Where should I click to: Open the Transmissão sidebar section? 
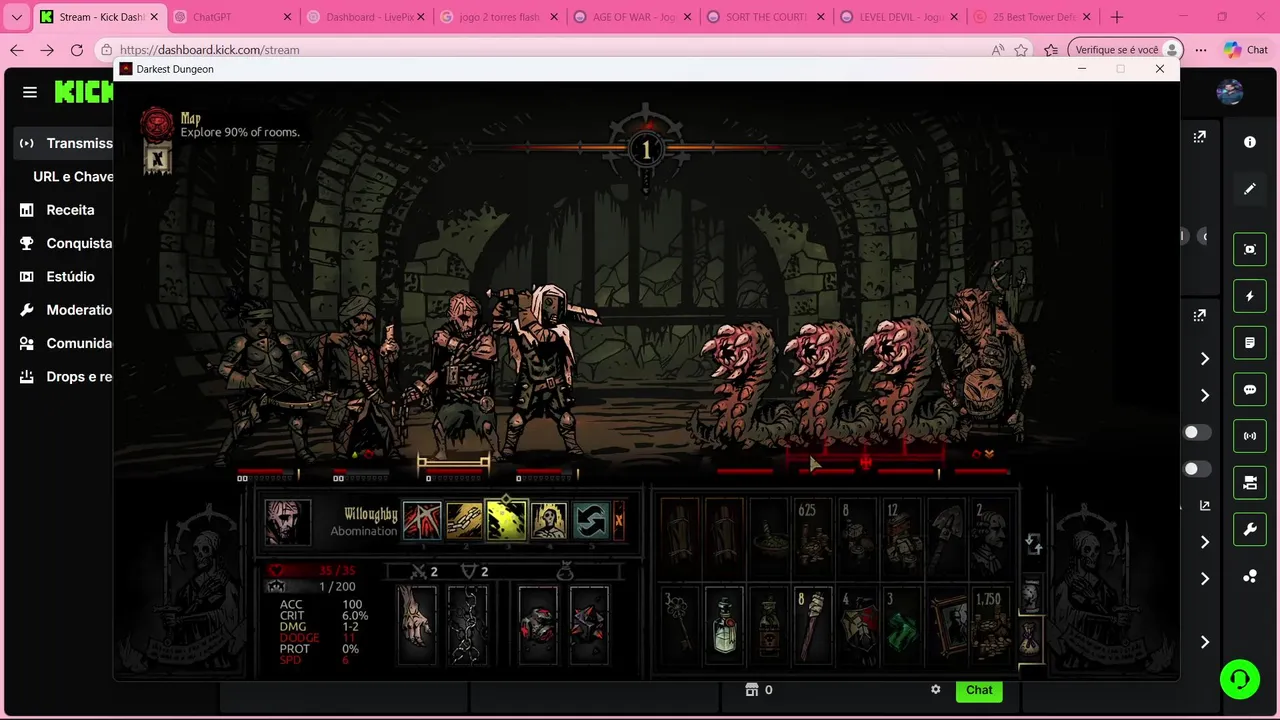65,143
